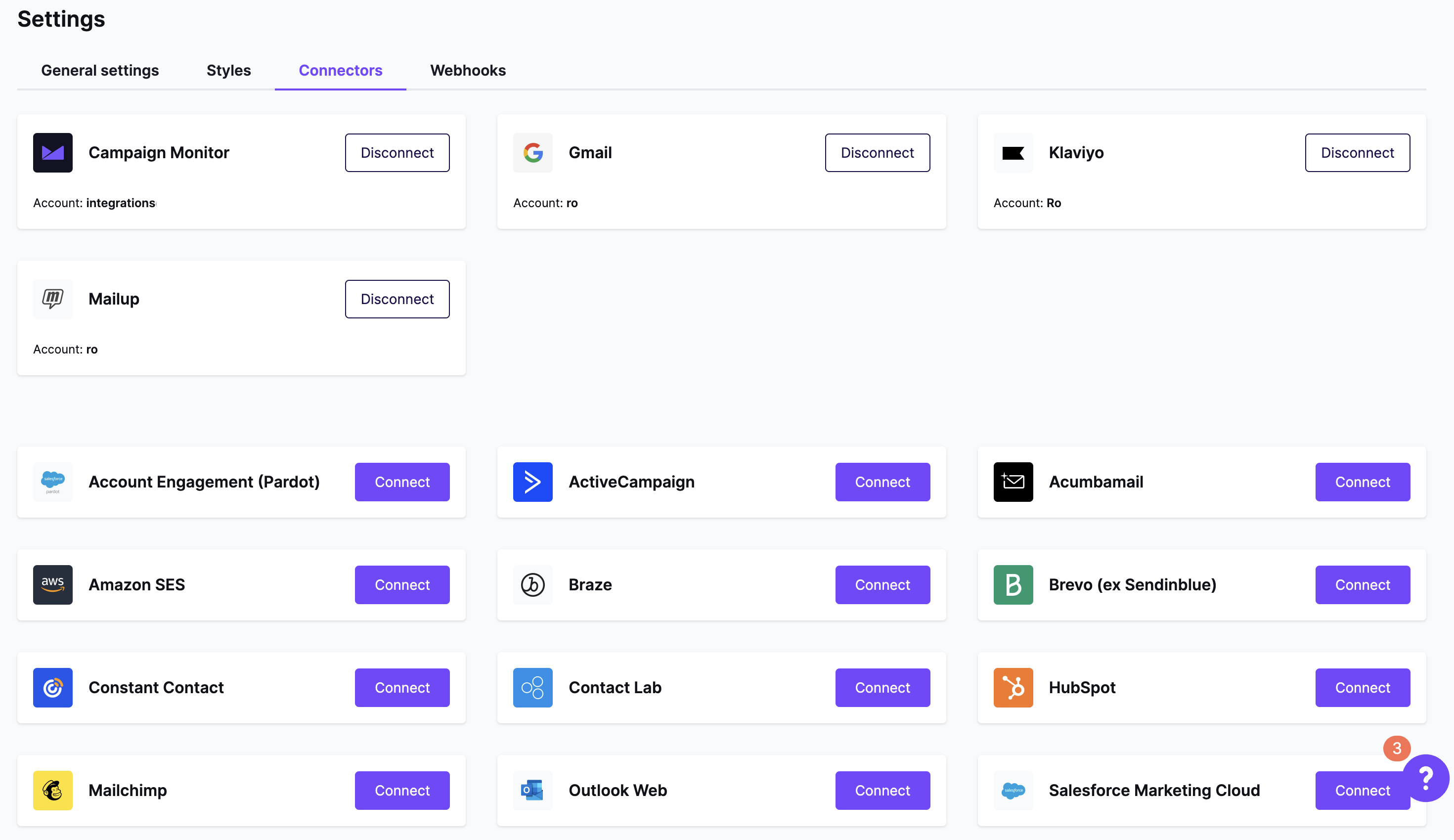Click the Salesforce Marketing Cloud logo icon
1454x840 pixels.
coord(1013,791)
